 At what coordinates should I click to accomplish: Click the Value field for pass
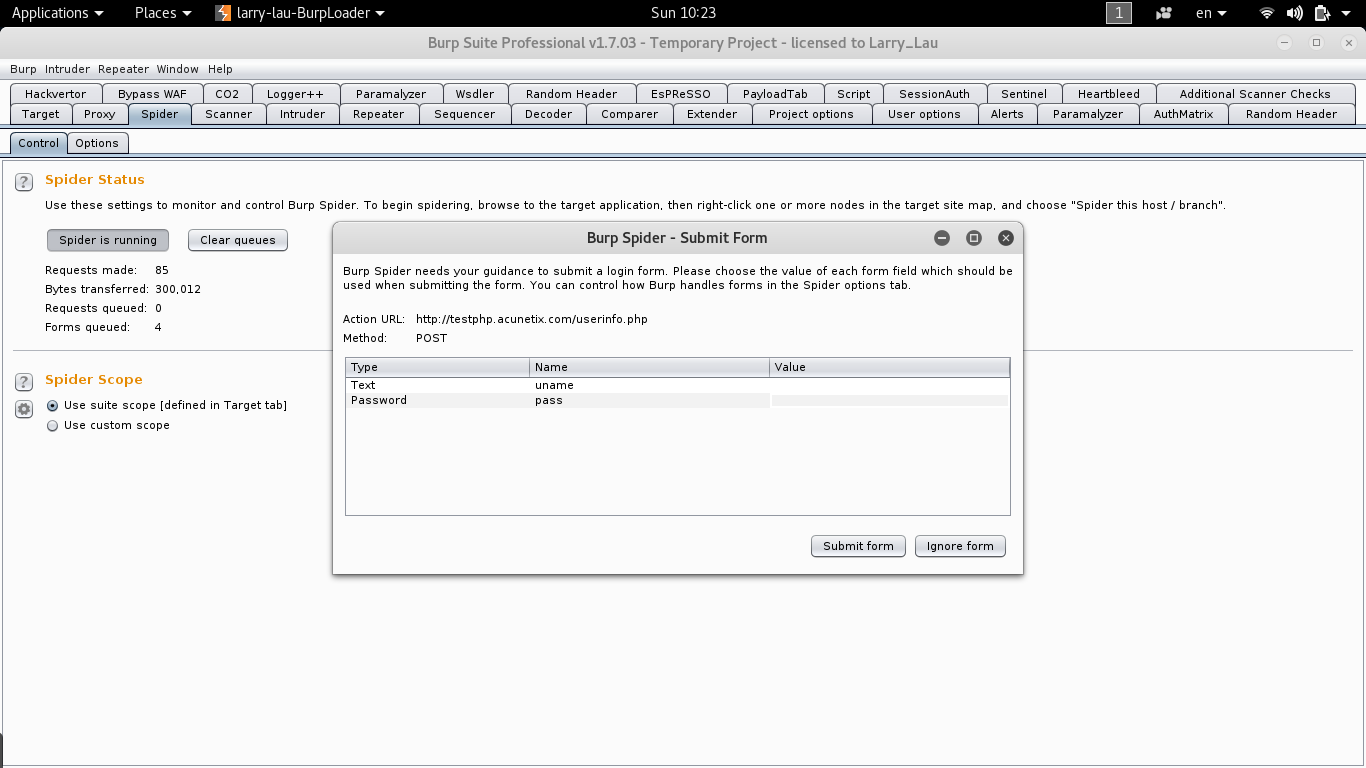click(890, 400)
